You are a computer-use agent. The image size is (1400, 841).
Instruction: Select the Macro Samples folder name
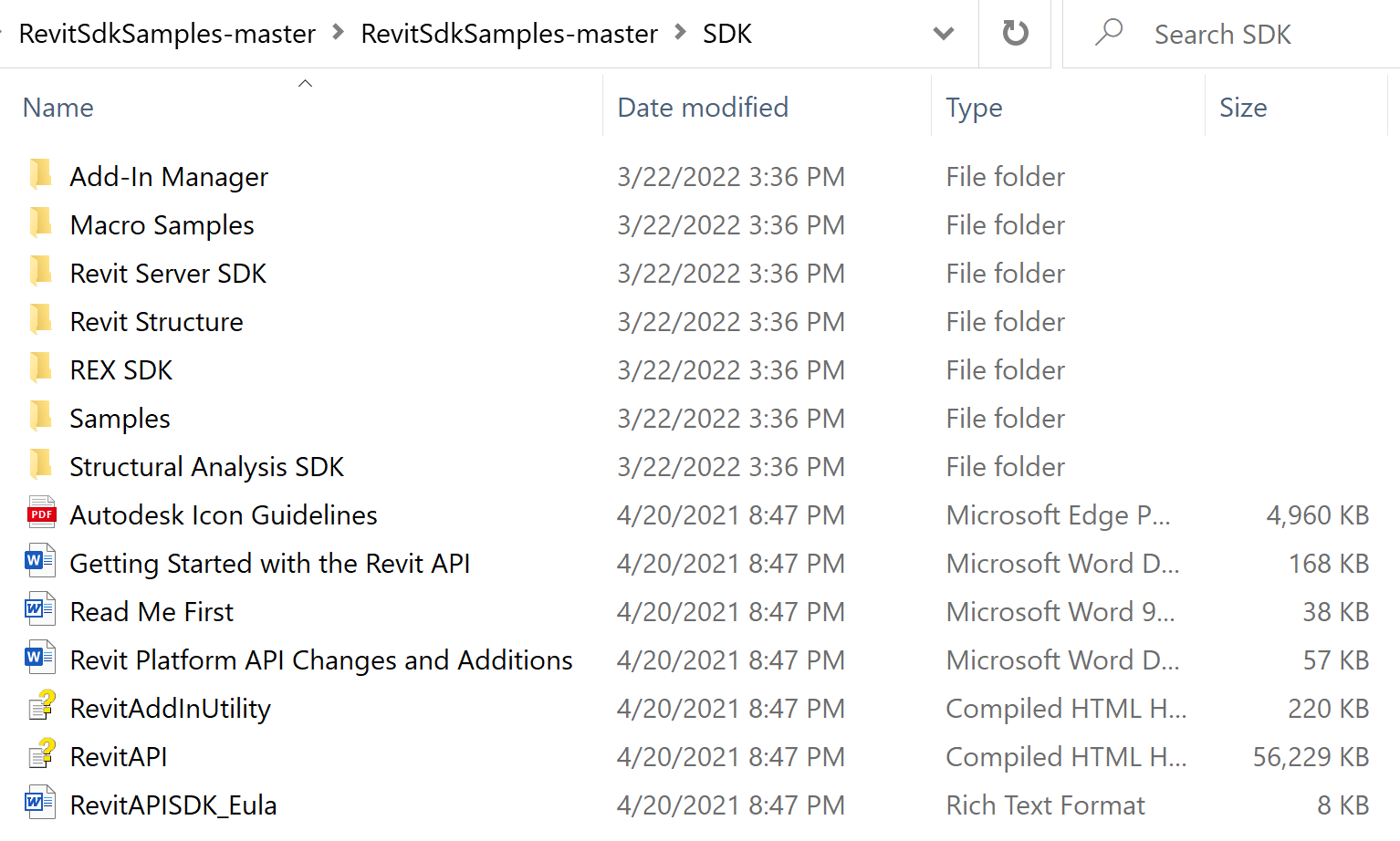162,224
